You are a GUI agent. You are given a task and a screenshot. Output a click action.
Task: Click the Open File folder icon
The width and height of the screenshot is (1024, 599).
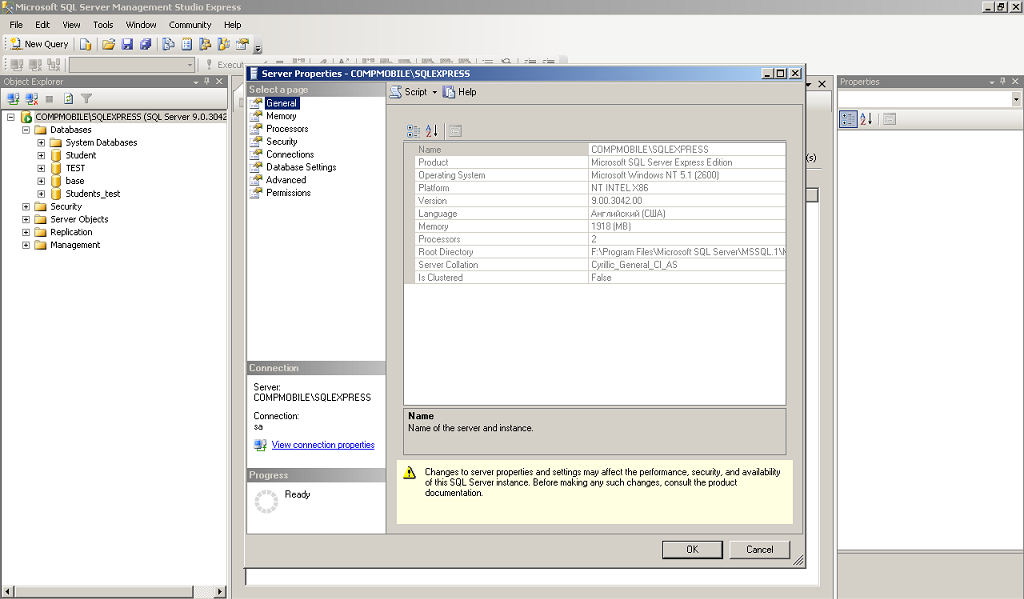pyautogui.click(x=108, y=44)
